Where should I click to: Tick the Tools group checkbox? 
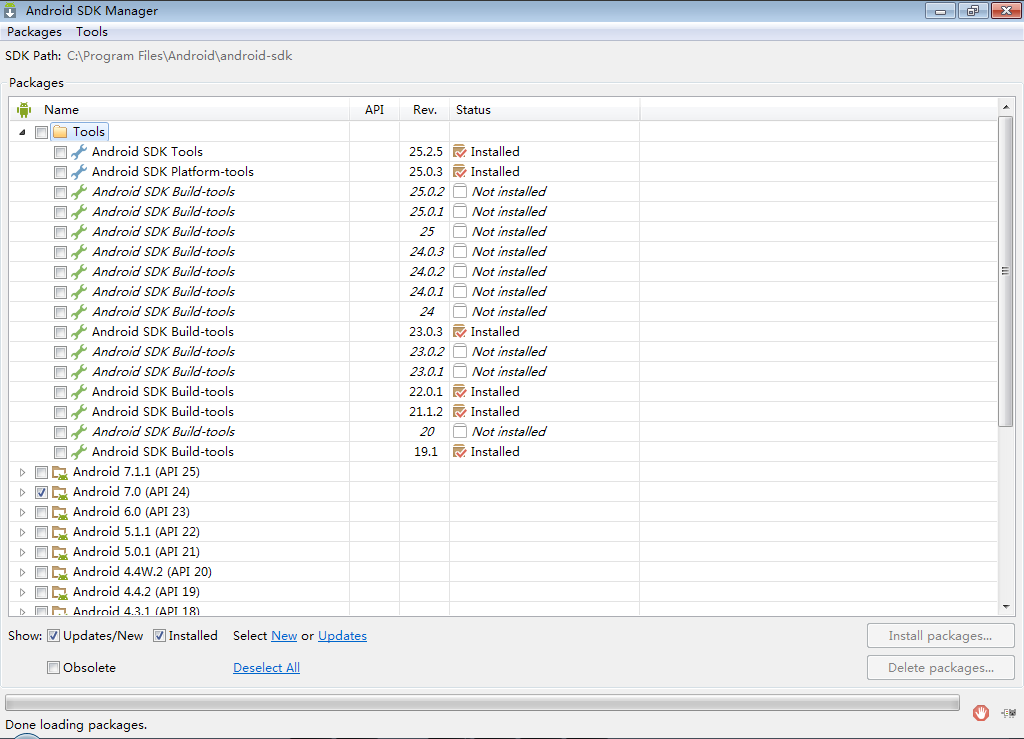pos(41,133)
